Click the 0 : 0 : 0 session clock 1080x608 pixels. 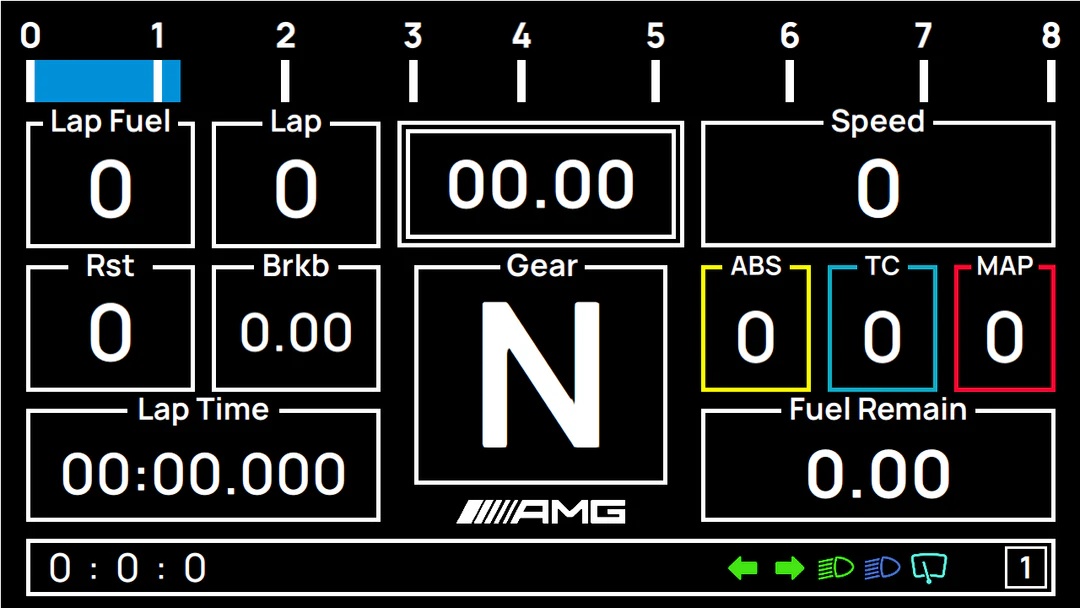click(128, 569)
